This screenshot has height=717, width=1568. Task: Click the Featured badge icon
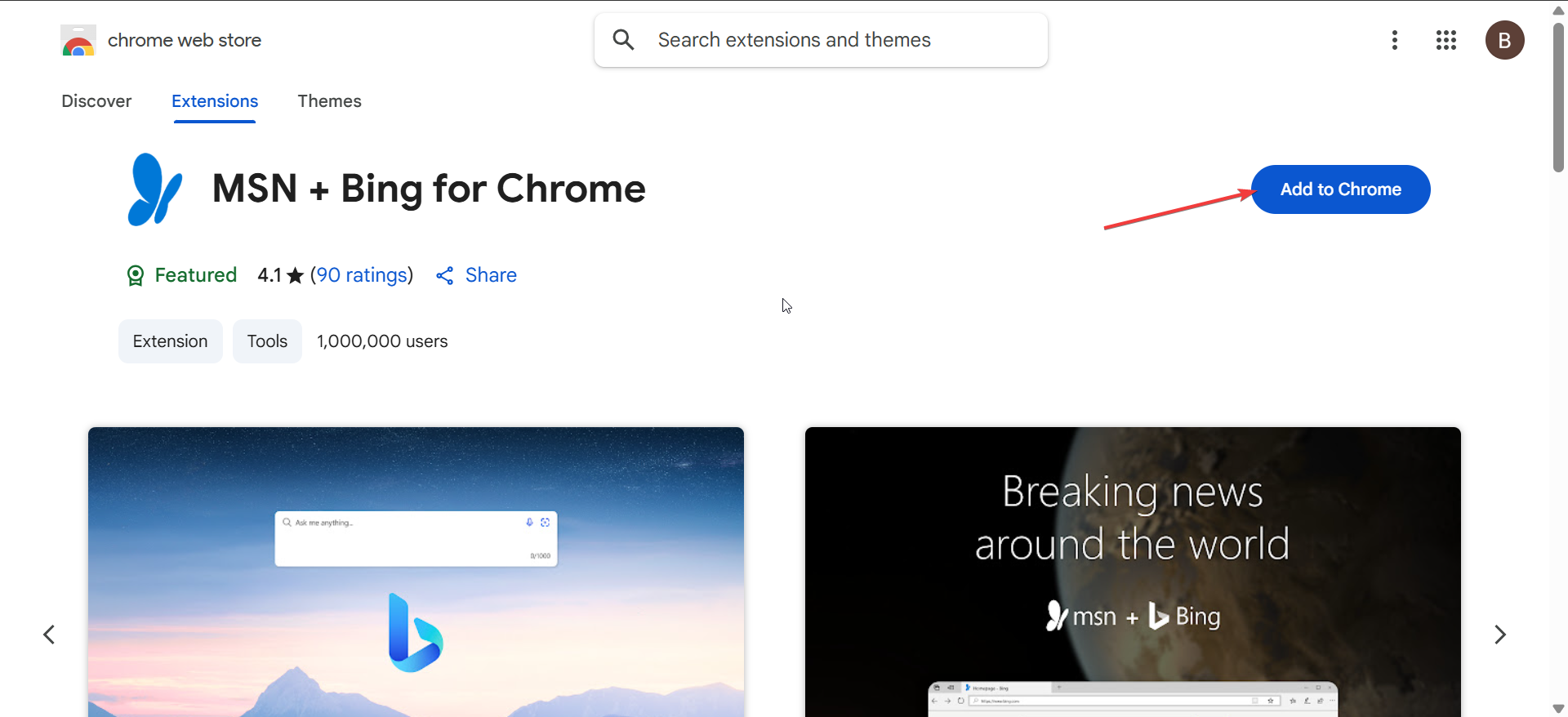(x=136, y=276)
